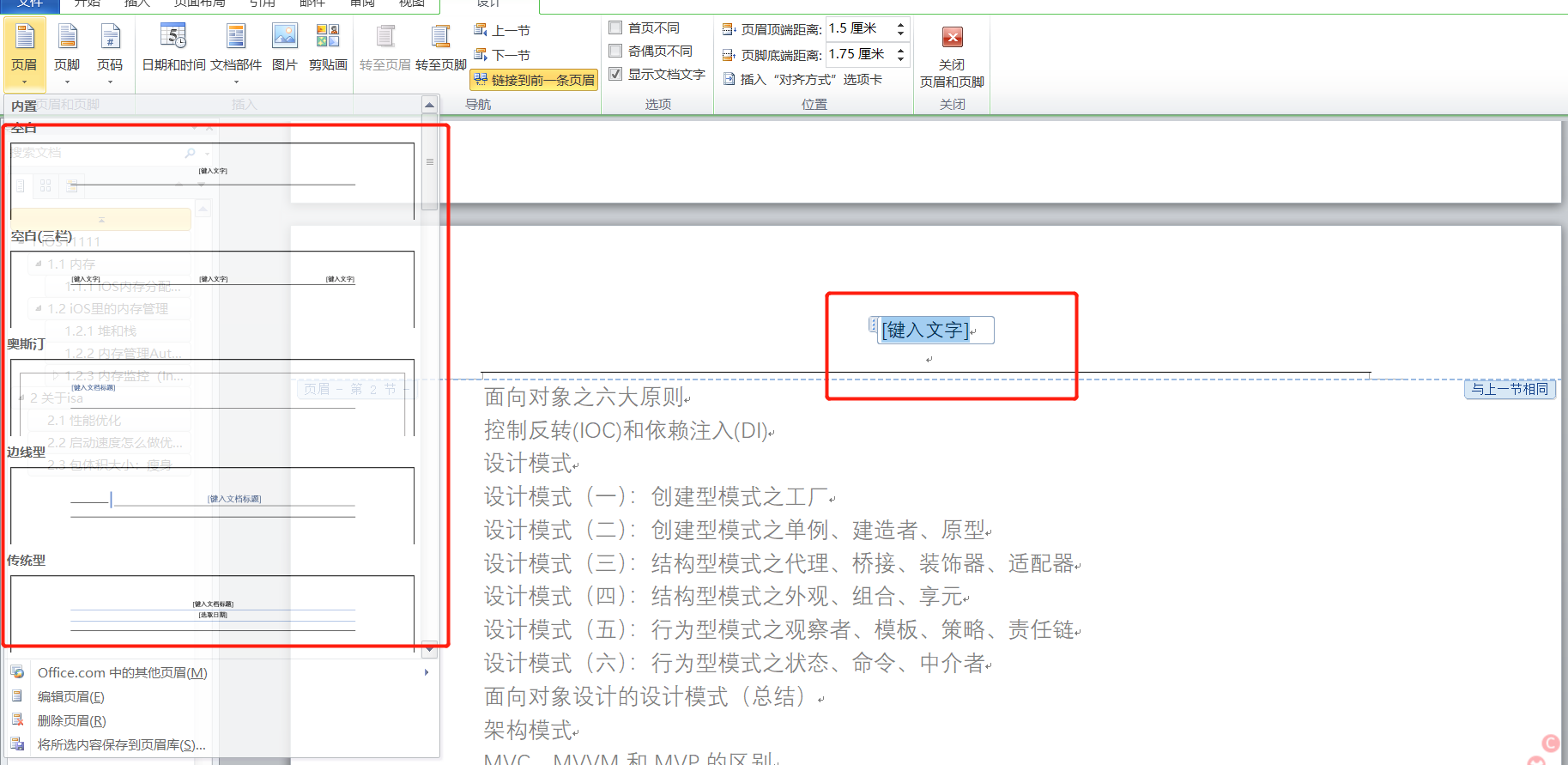1568x765 pixels.
Task: Increase header top distance with up arrow
Action: click(x=900, y=24)
